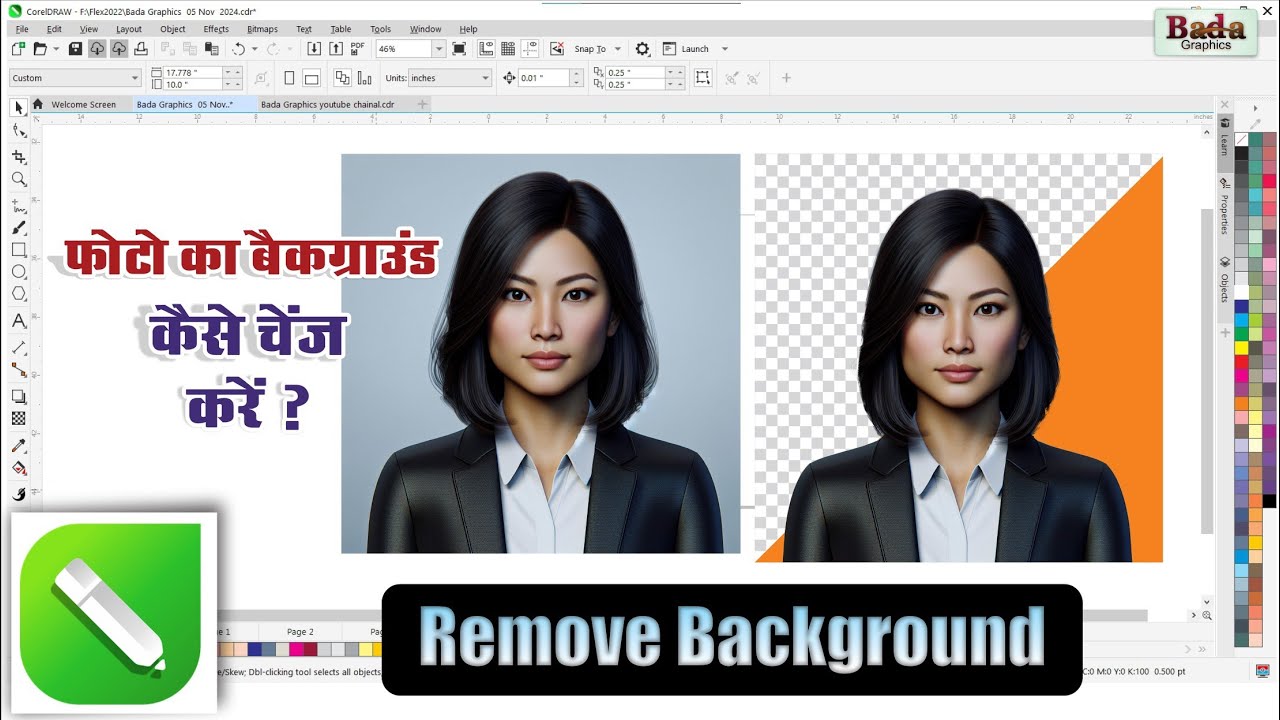This screenshot has width=1280, height=720.
Task: Click the Open folder icon
Action: point(40,48)
